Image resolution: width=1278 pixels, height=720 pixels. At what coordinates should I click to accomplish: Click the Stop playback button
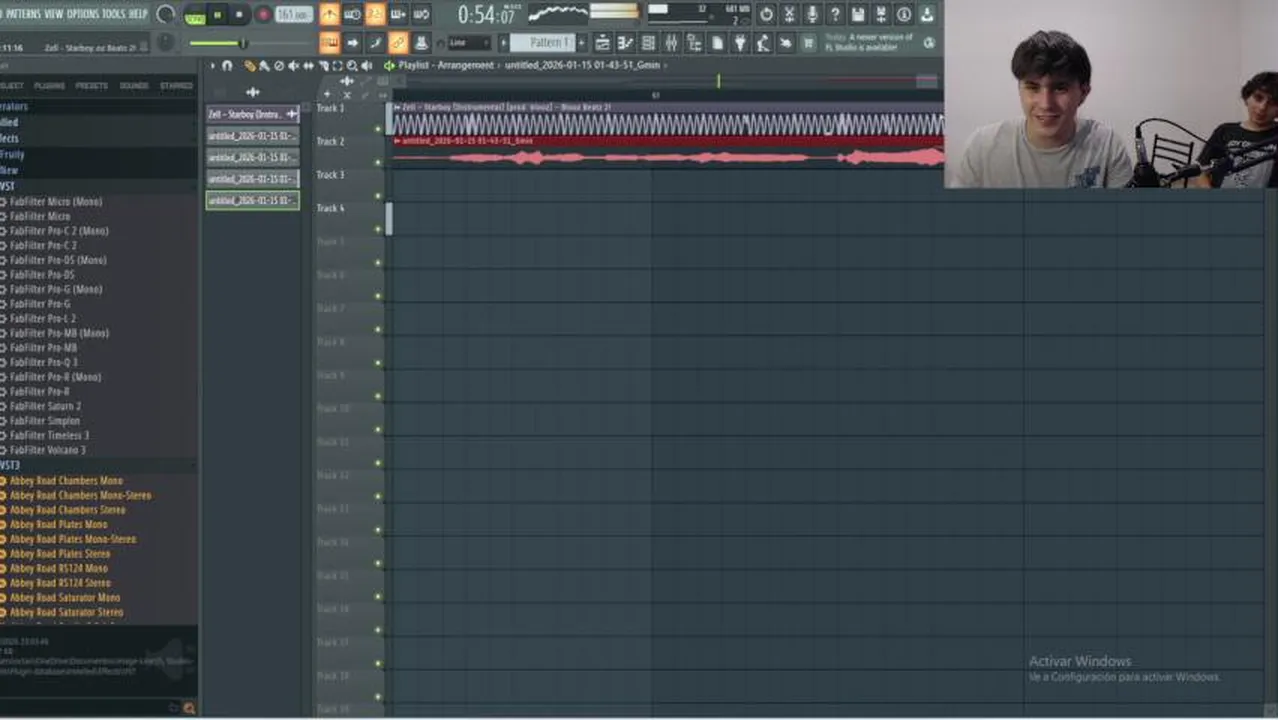(x=239, y=15)
